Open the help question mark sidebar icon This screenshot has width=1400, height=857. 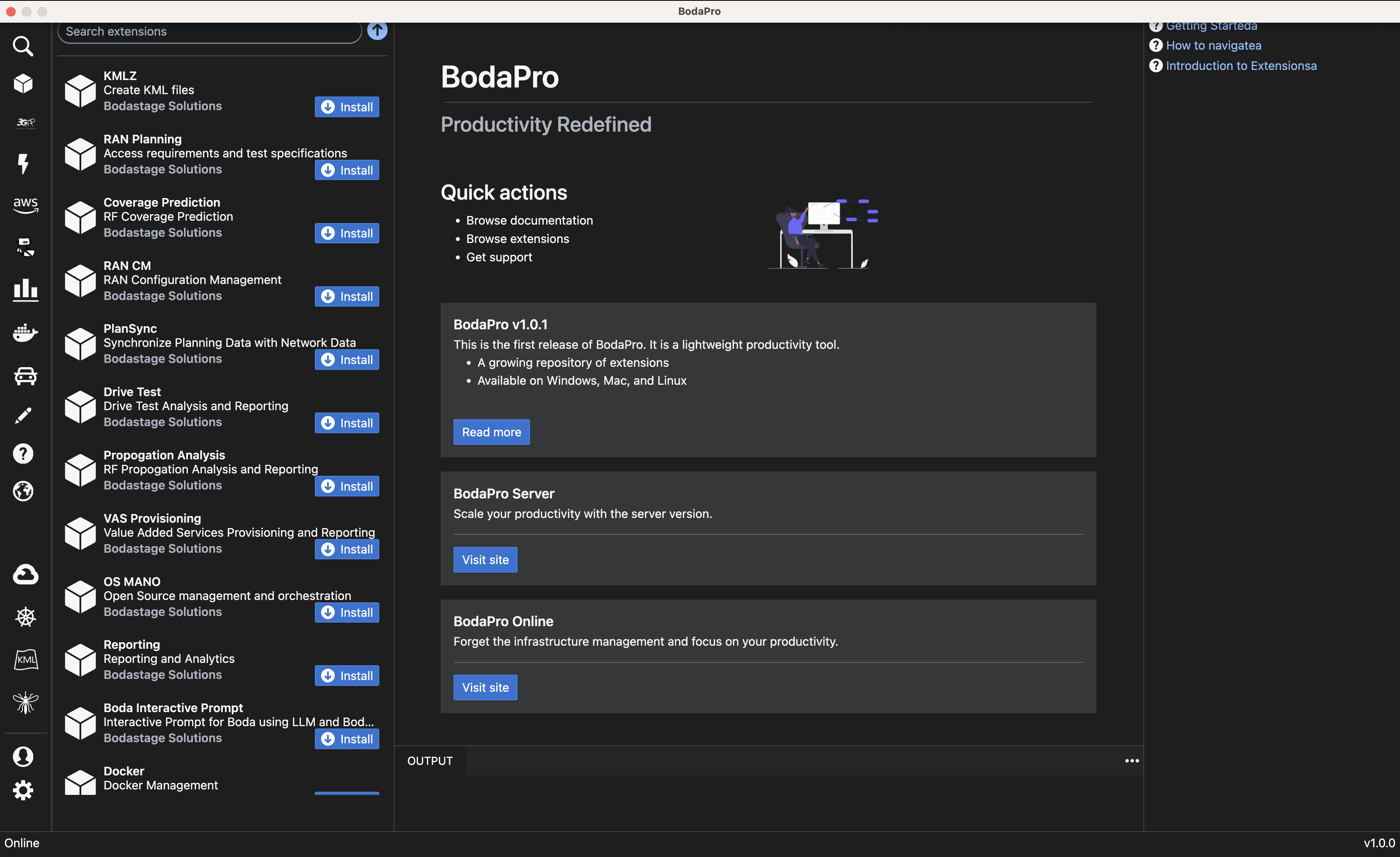click(23, 453)
